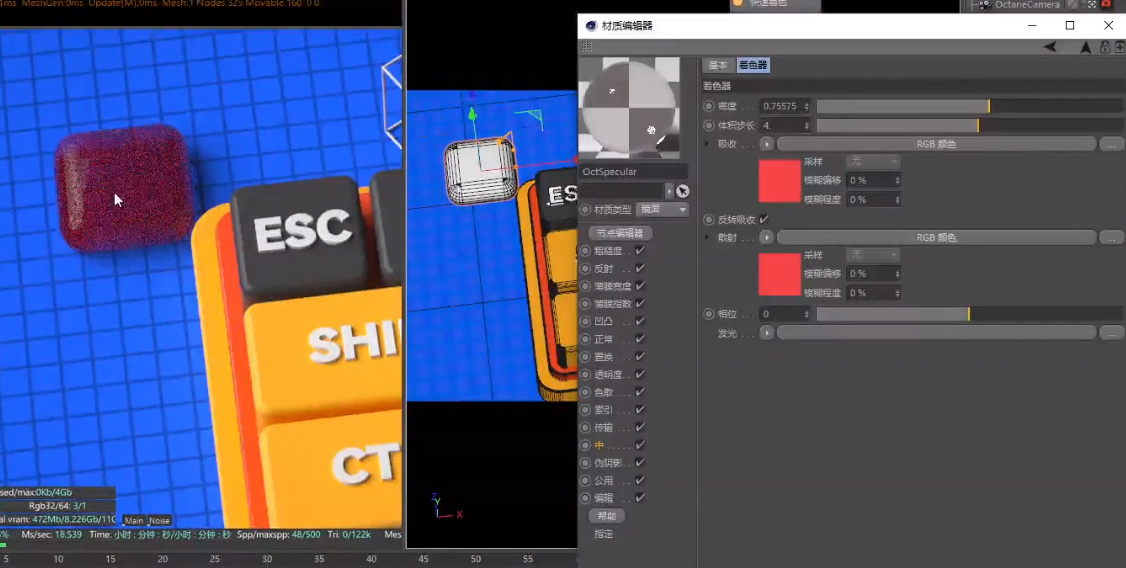Open the 发光 texture arrow menu
The width and height of the screenshot is (1126, 568).
pyautogui.click(x=767, y=333)
